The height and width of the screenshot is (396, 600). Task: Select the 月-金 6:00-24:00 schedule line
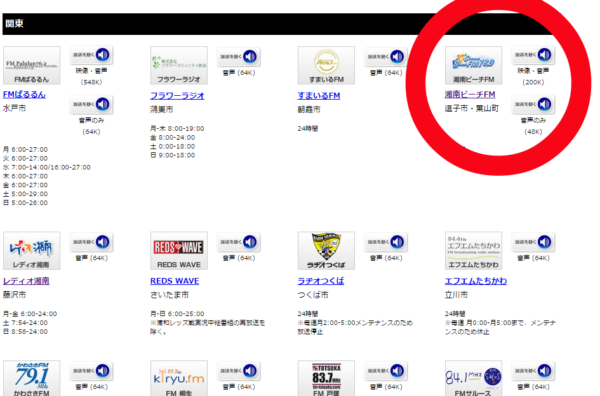point(30,314)
